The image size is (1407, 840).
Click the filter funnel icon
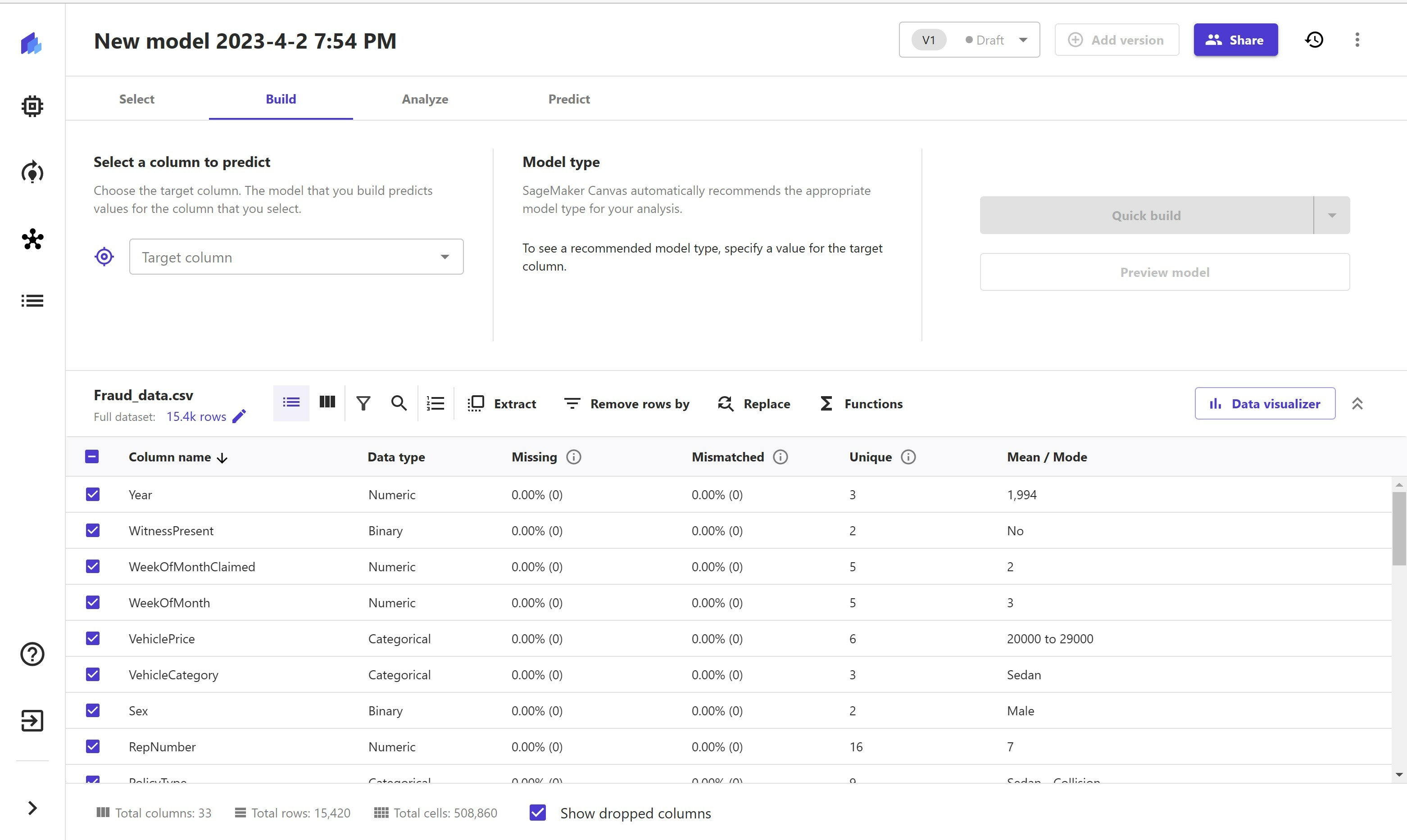pyautogui.click(x=363, y=403)
